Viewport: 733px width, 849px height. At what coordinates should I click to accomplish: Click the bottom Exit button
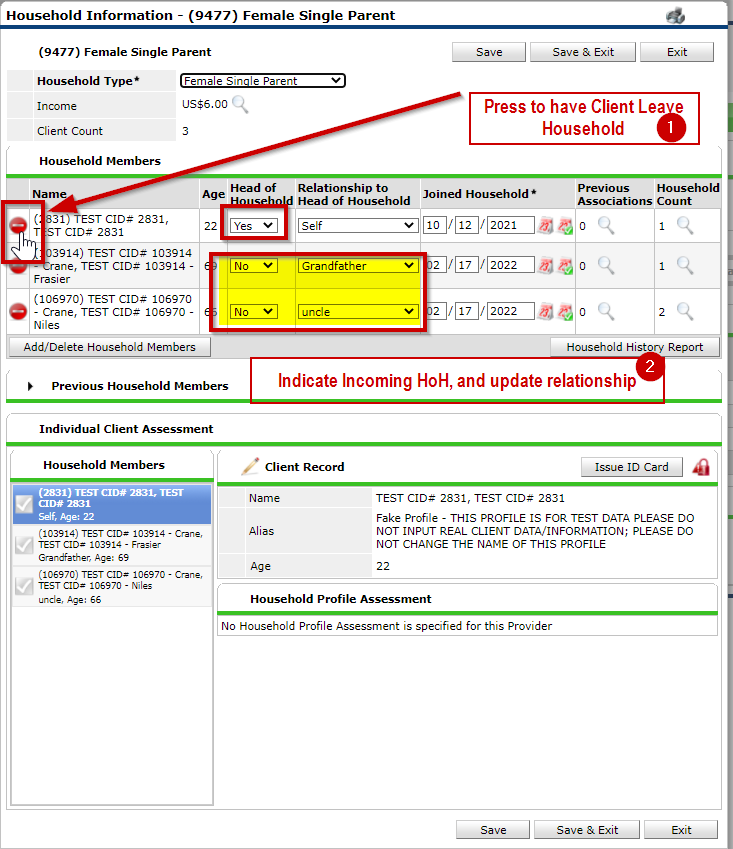(x=681, y=830)
